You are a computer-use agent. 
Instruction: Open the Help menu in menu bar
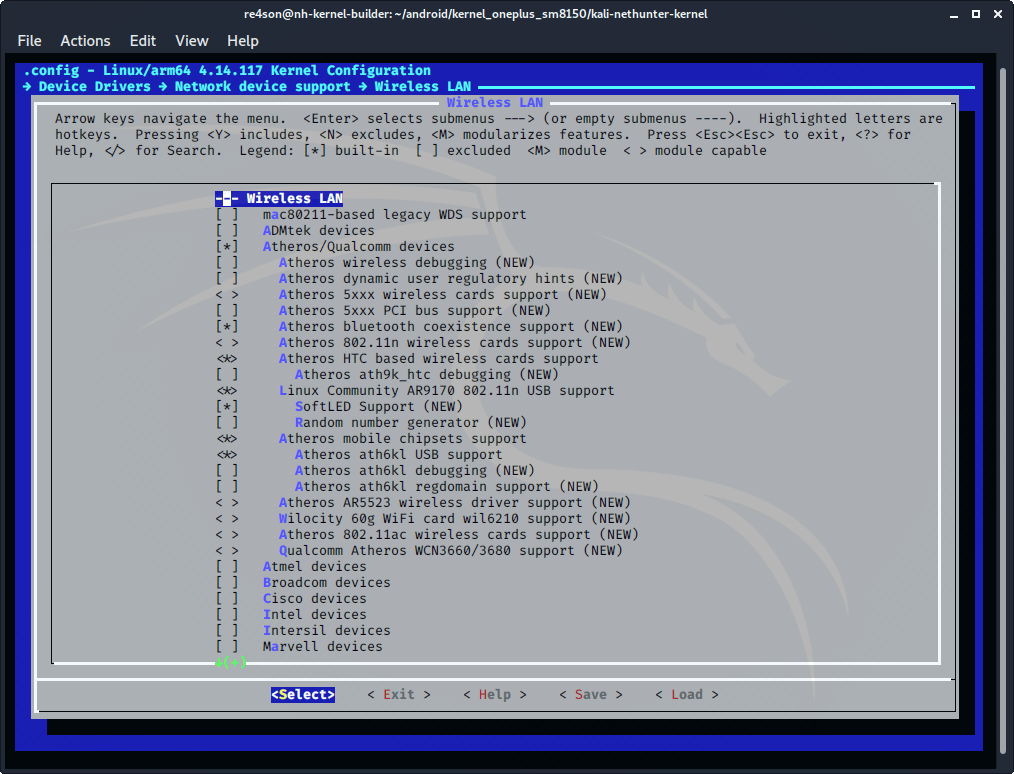point(243,41)
